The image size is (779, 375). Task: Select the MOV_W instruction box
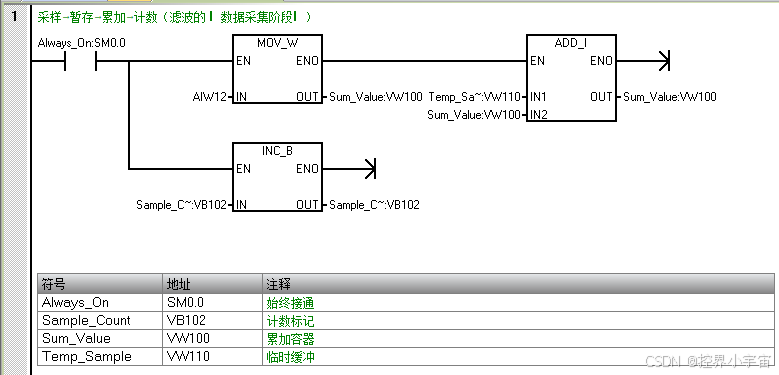[x=277, y=69]
